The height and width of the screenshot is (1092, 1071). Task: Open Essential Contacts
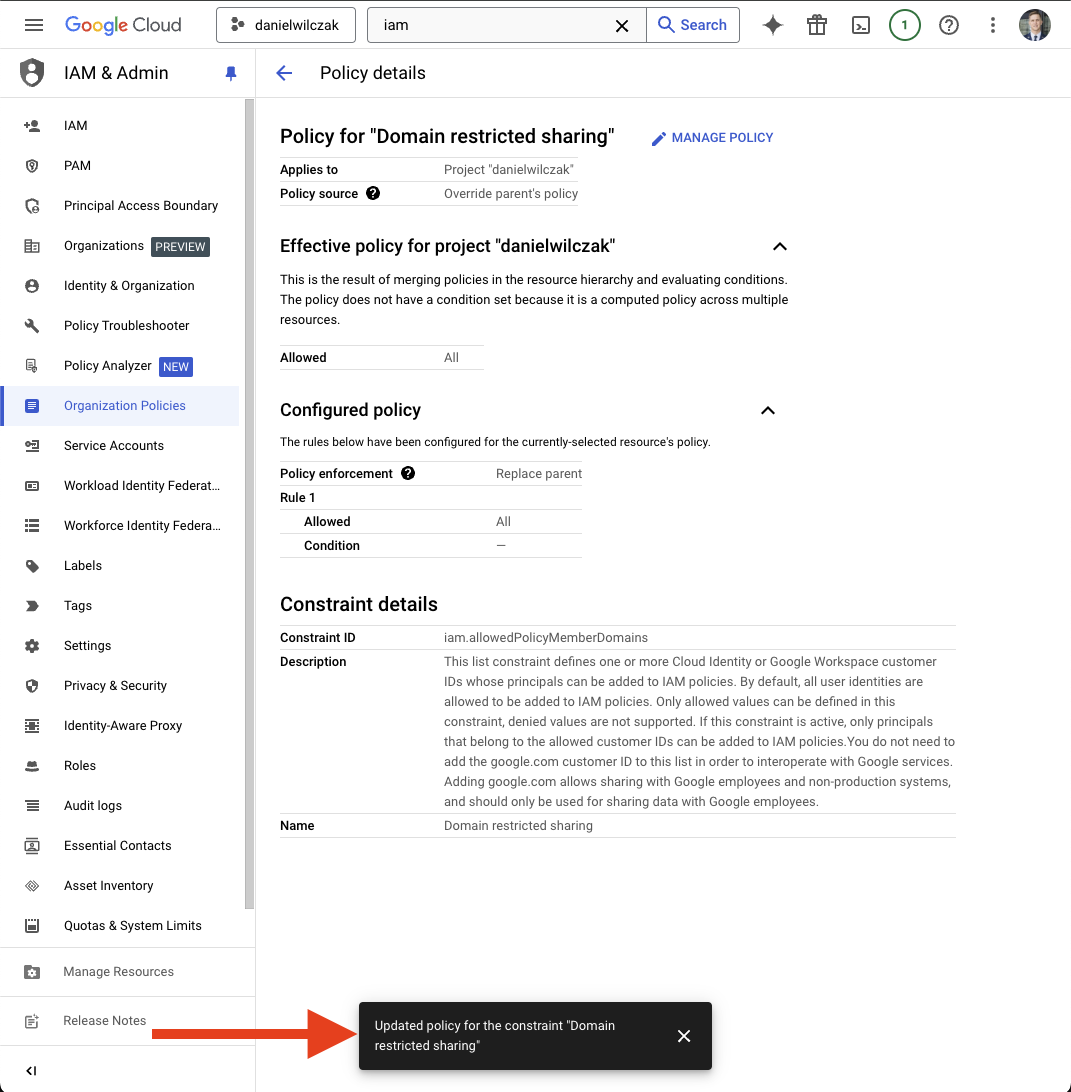(x=120, y=846)
